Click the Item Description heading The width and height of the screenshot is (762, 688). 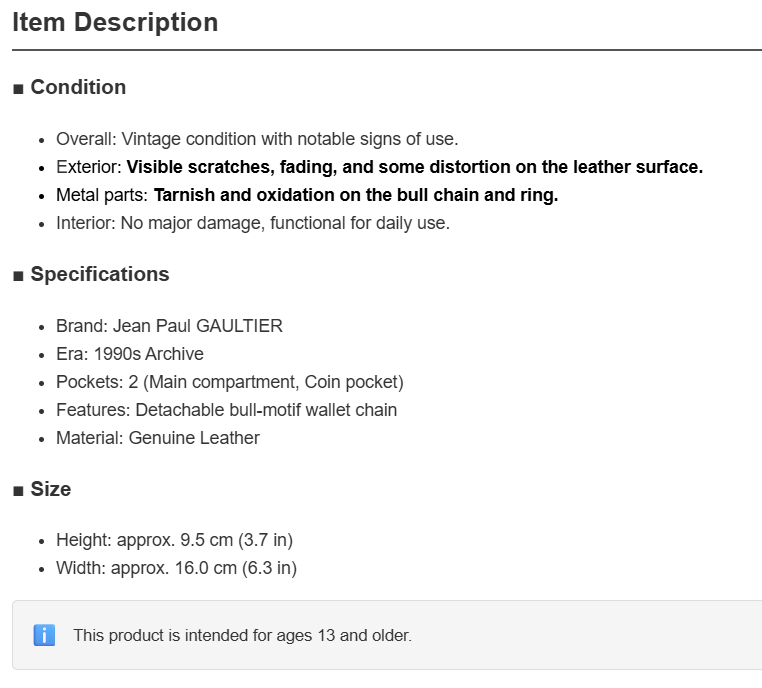tap(115, 22)
